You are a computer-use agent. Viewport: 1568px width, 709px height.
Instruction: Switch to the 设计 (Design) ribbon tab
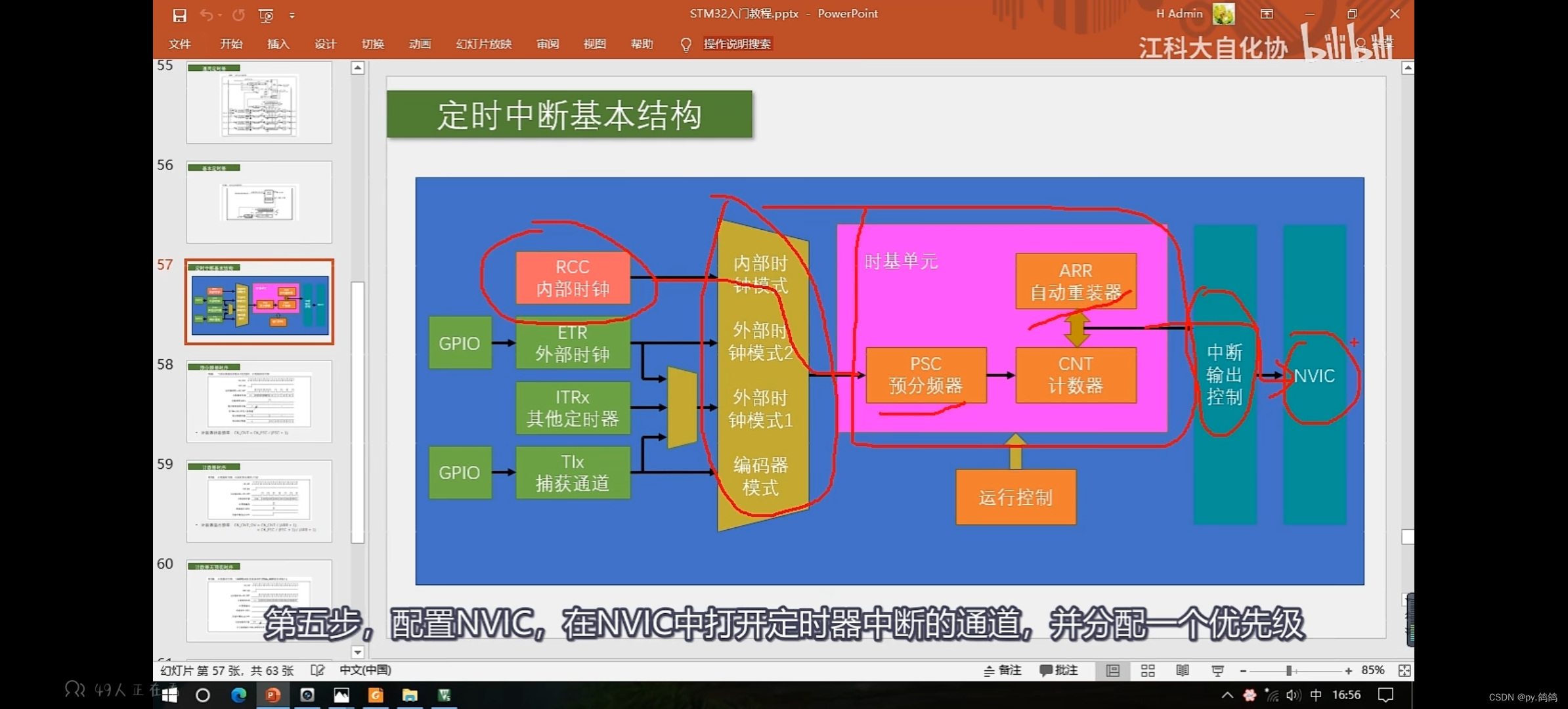(326, 44)
